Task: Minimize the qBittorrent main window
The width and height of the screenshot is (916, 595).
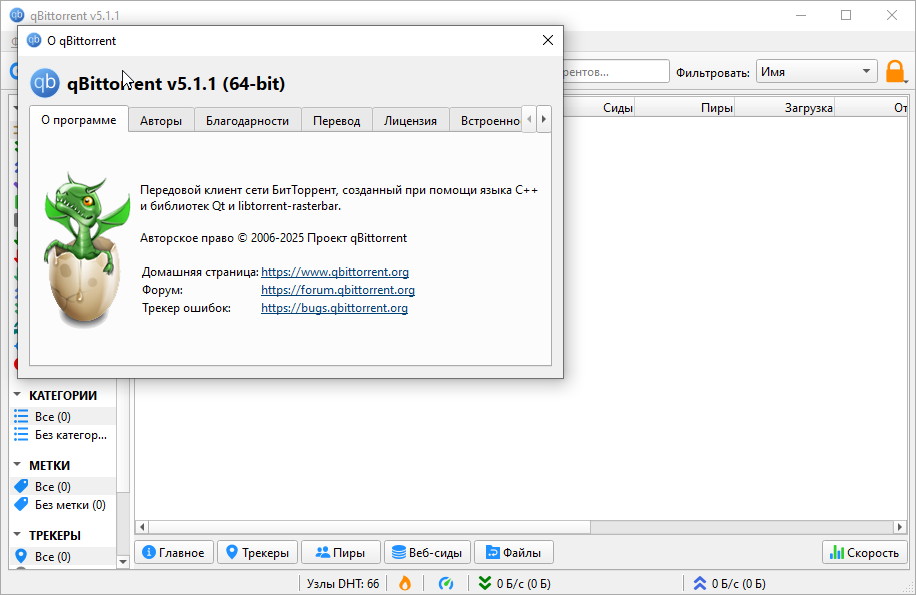Action: pyautogui.click(x=800, y=16)
